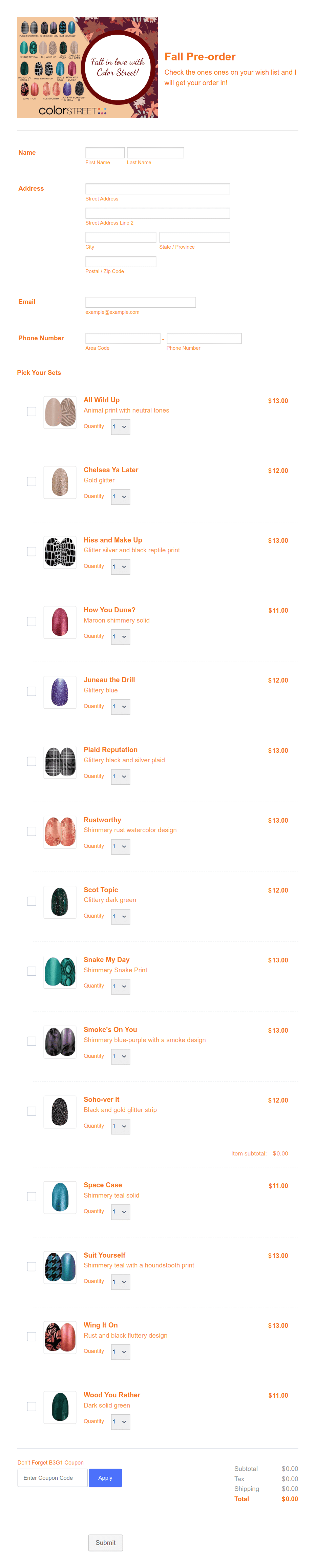
Task: Select the Plaid Reputation set
Action: [31, 761]
